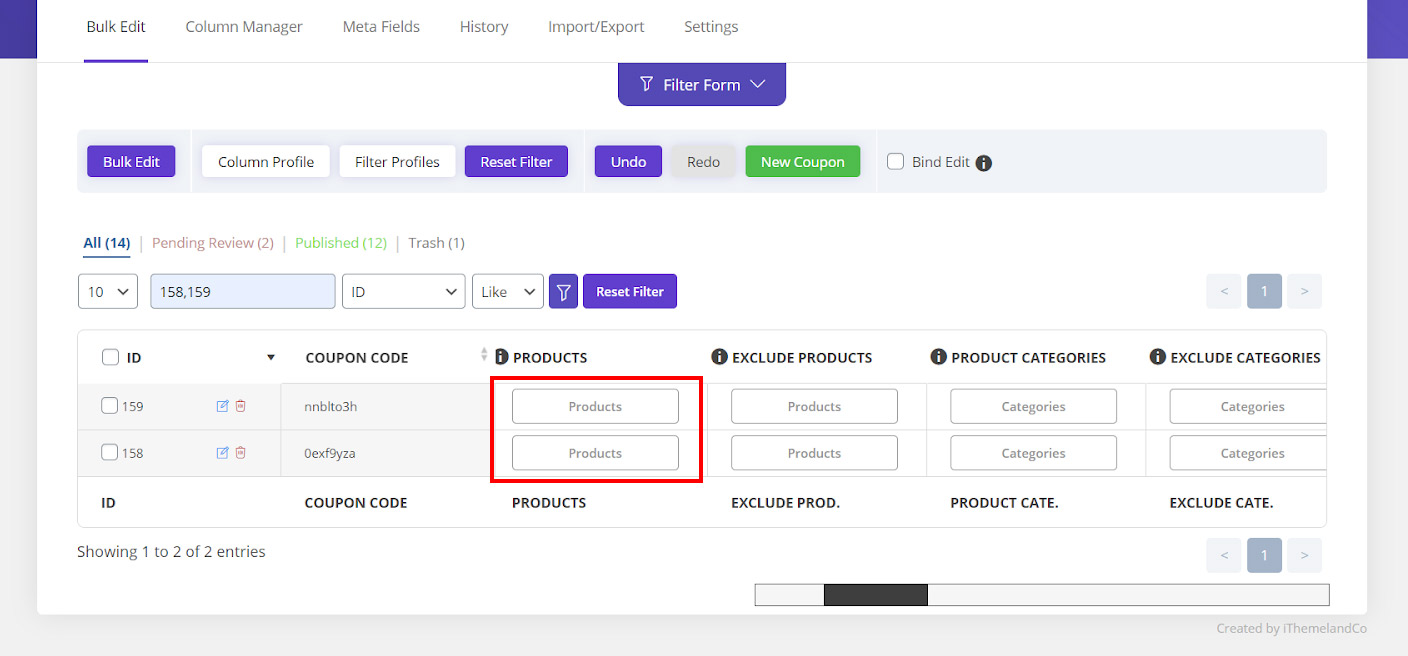Go to next page in top pagination
Image resolution: width=1408 pixels, height=656 pixels.
click(1304, 291)
